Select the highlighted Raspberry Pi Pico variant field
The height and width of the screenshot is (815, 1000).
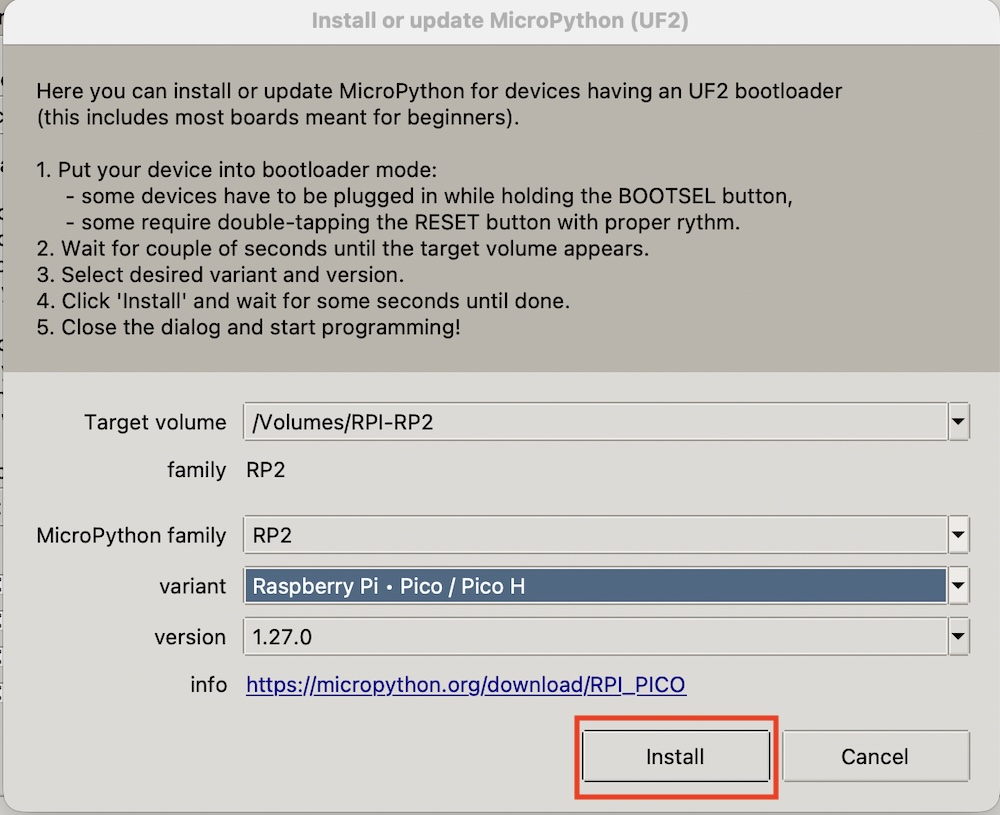pos(595,586)
